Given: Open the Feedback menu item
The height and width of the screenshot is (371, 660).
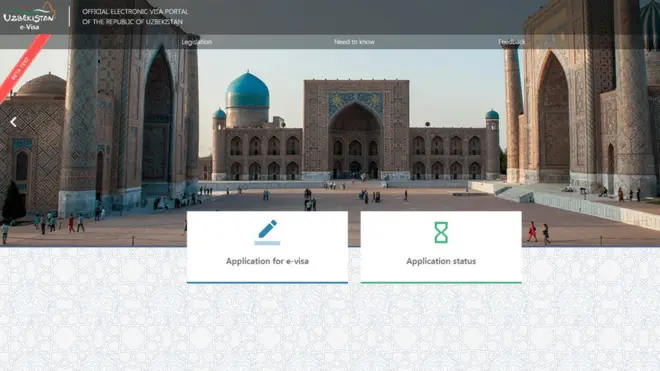Looking at the screenshot, I should coord(511,42).
